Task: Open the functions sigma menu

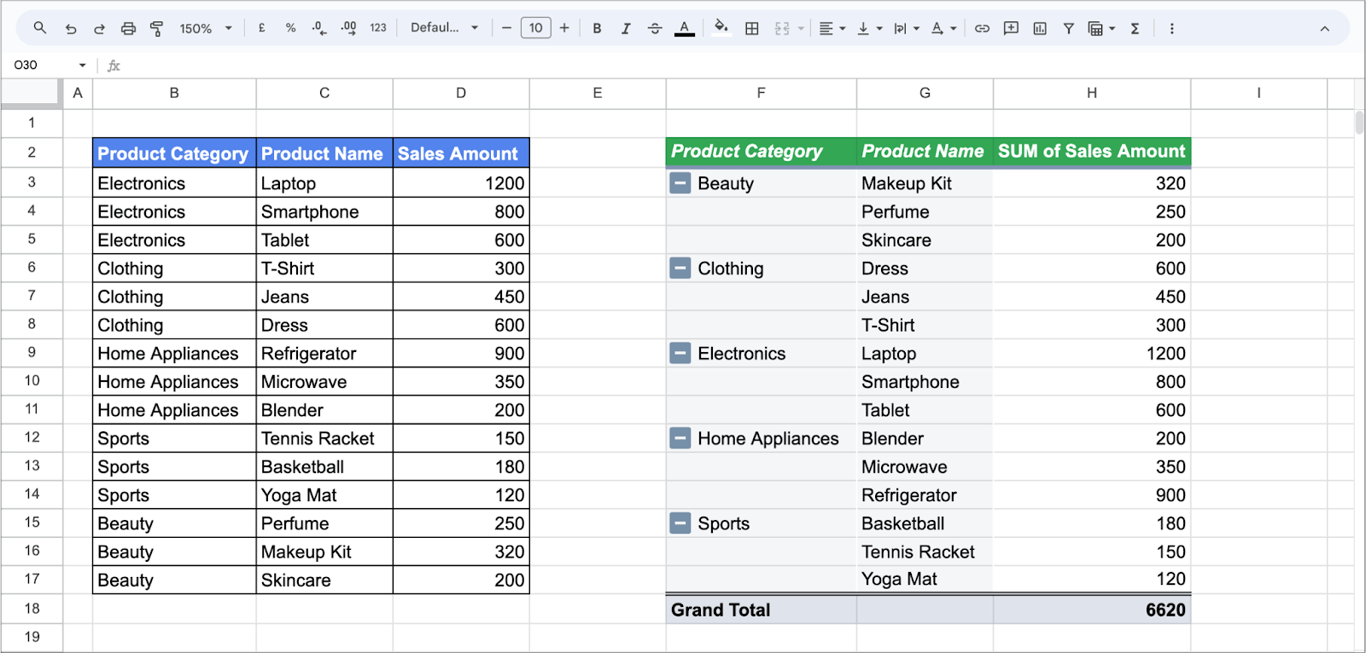Action: click(1135, 28)
